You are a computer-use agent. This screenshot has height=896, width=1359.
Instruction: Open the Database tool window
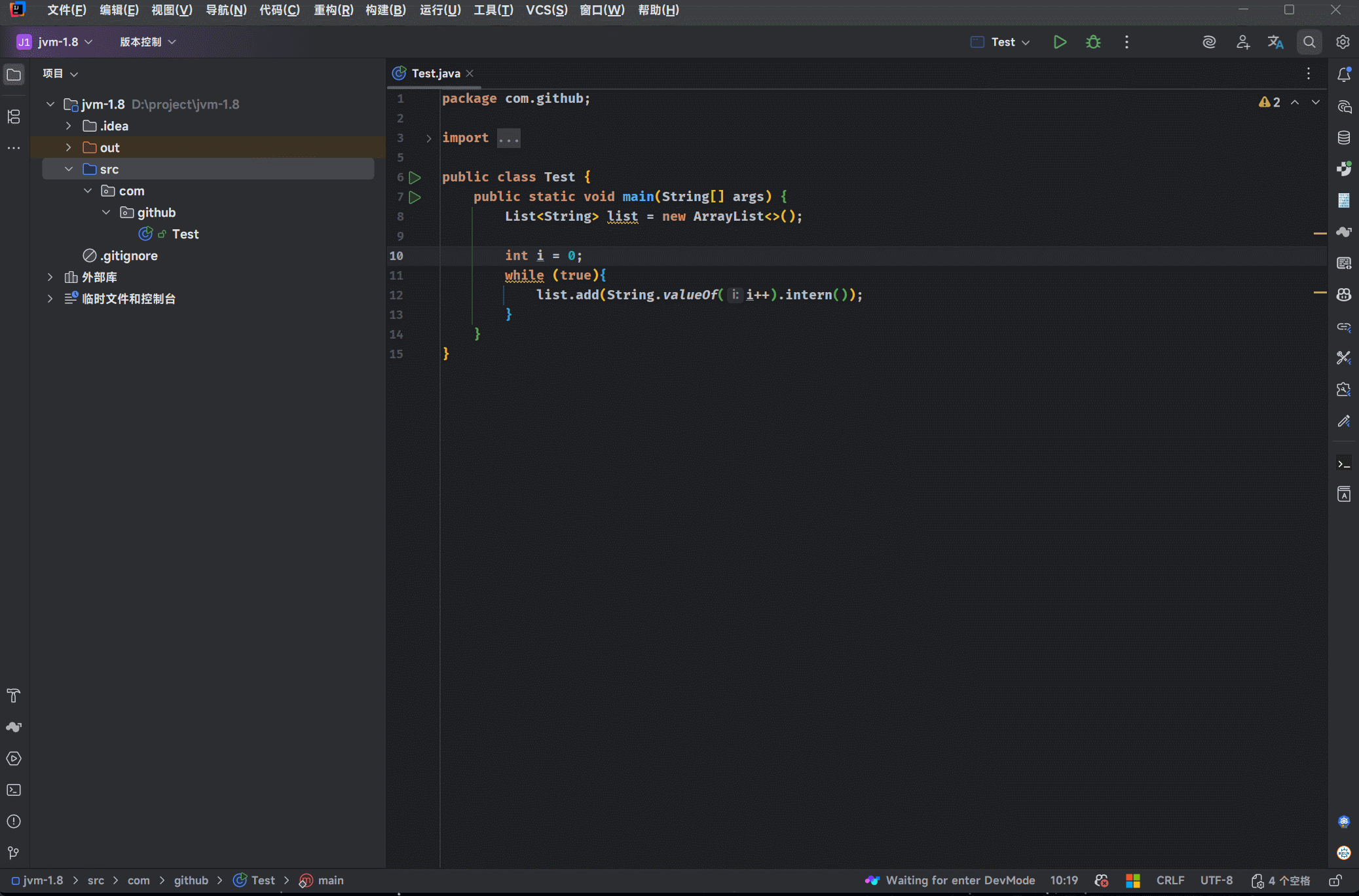pyautogui.click(x=1344, y=138)
